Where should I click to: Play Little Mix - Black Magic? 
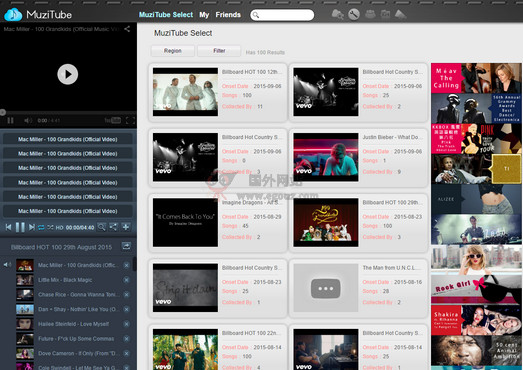click(65, 280)
